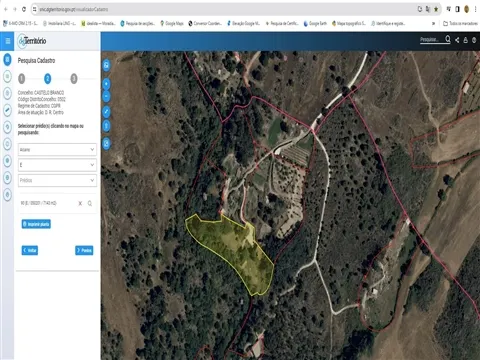Viewport: 480px width, 360px height.
Task: Go back in the browser
Action: 5,9
